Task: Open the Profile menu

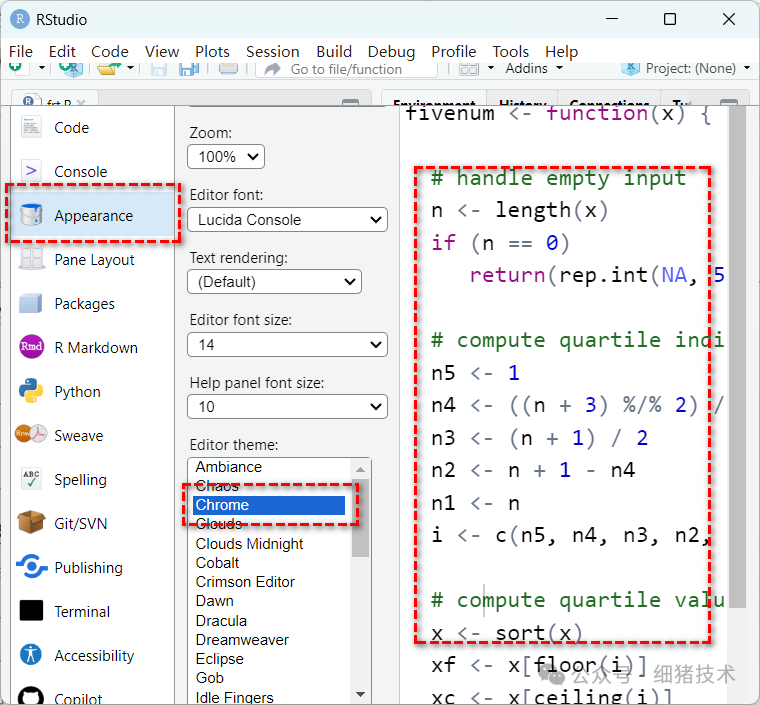Action: (454, 51)
